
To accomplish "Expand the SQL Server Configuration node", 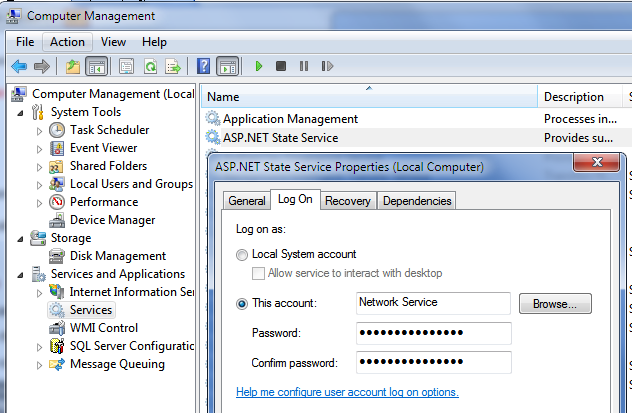I will (x=39, y=347).
